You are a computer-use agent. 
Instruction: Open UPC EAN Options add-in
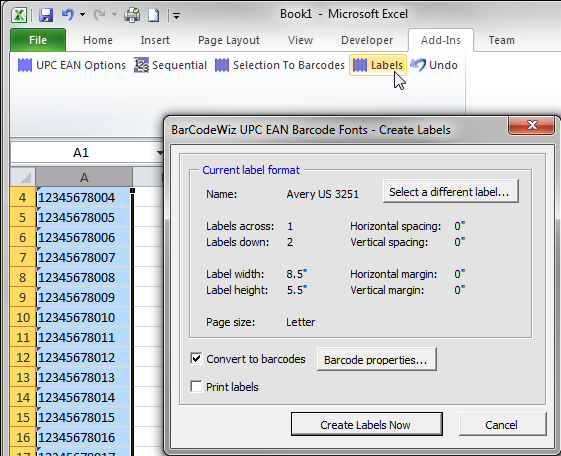[72, 65]
